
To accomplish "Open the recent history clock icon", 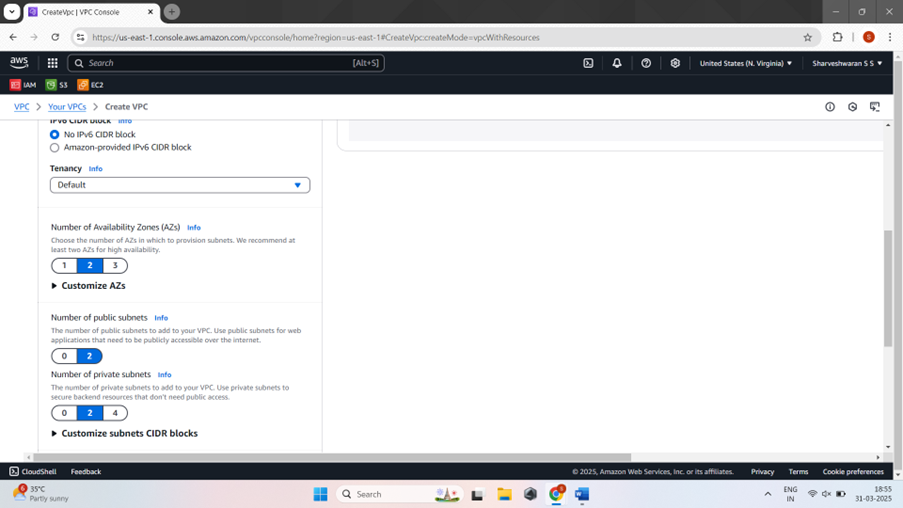I will point(852,107).
